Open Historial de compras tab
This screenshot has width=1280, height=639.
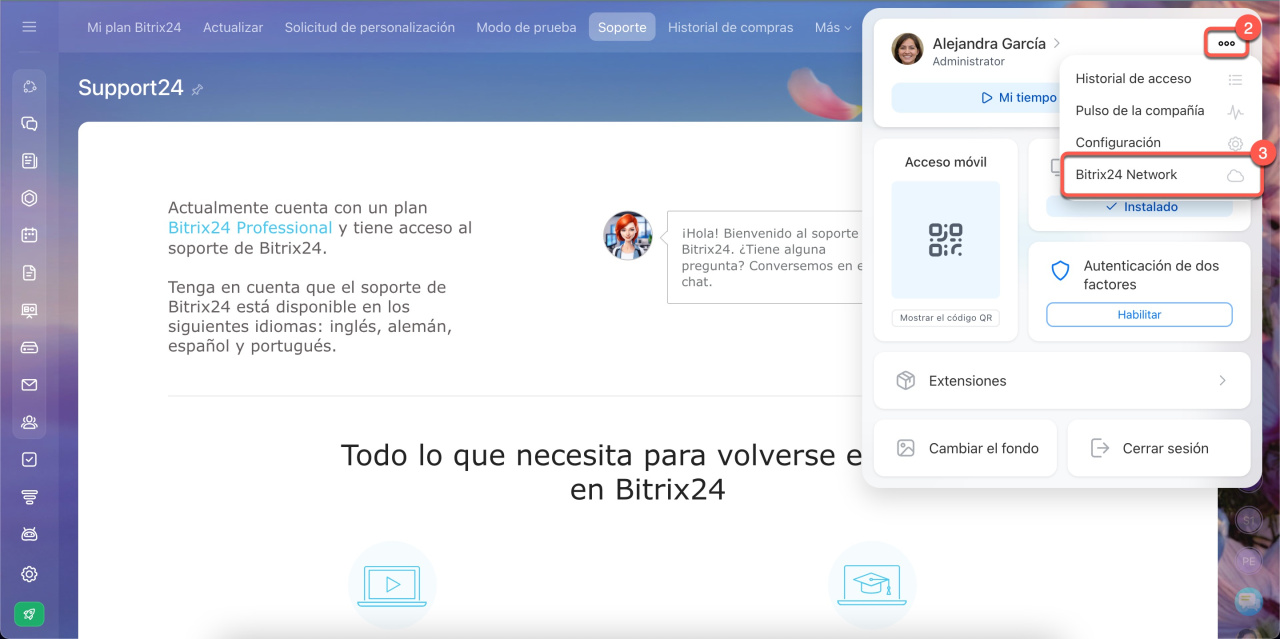(x=731, y=27)
